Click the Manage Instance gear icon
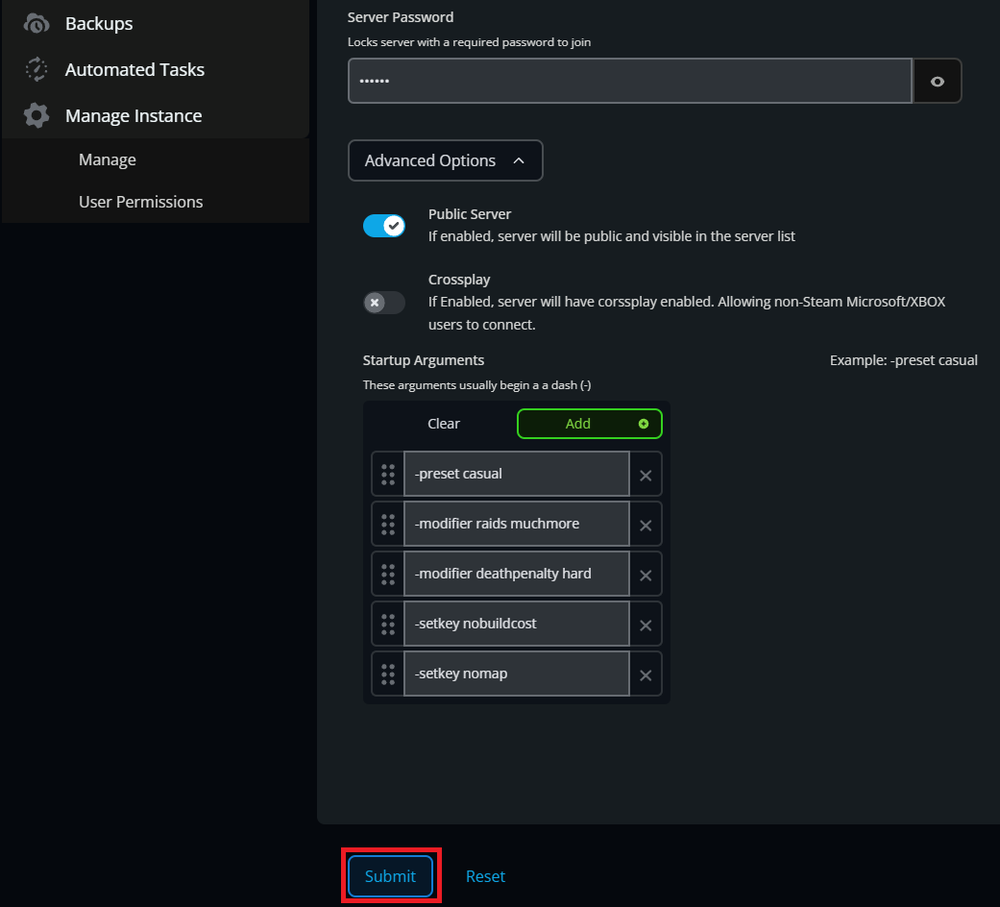1000x907 pixels. coord(36,116)
